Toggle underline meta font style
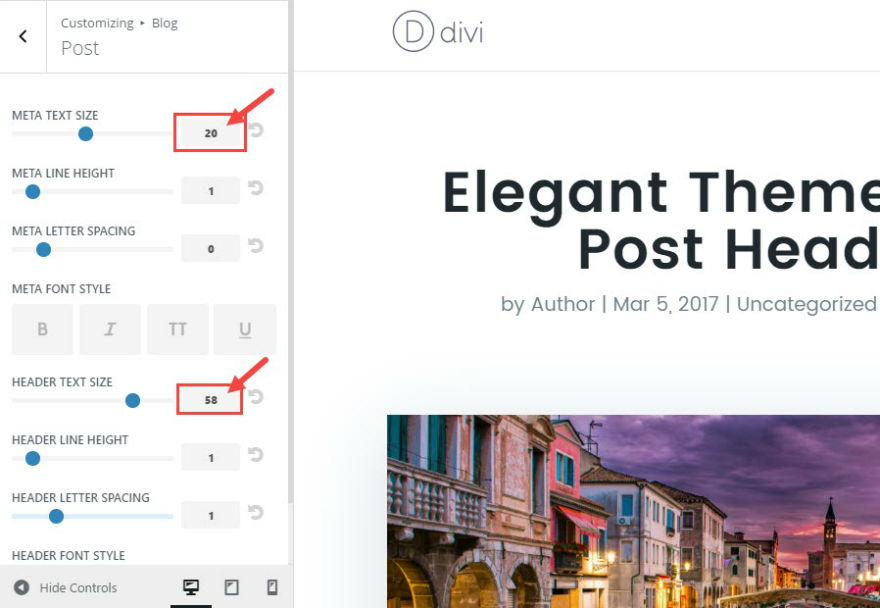 point(245,330)
